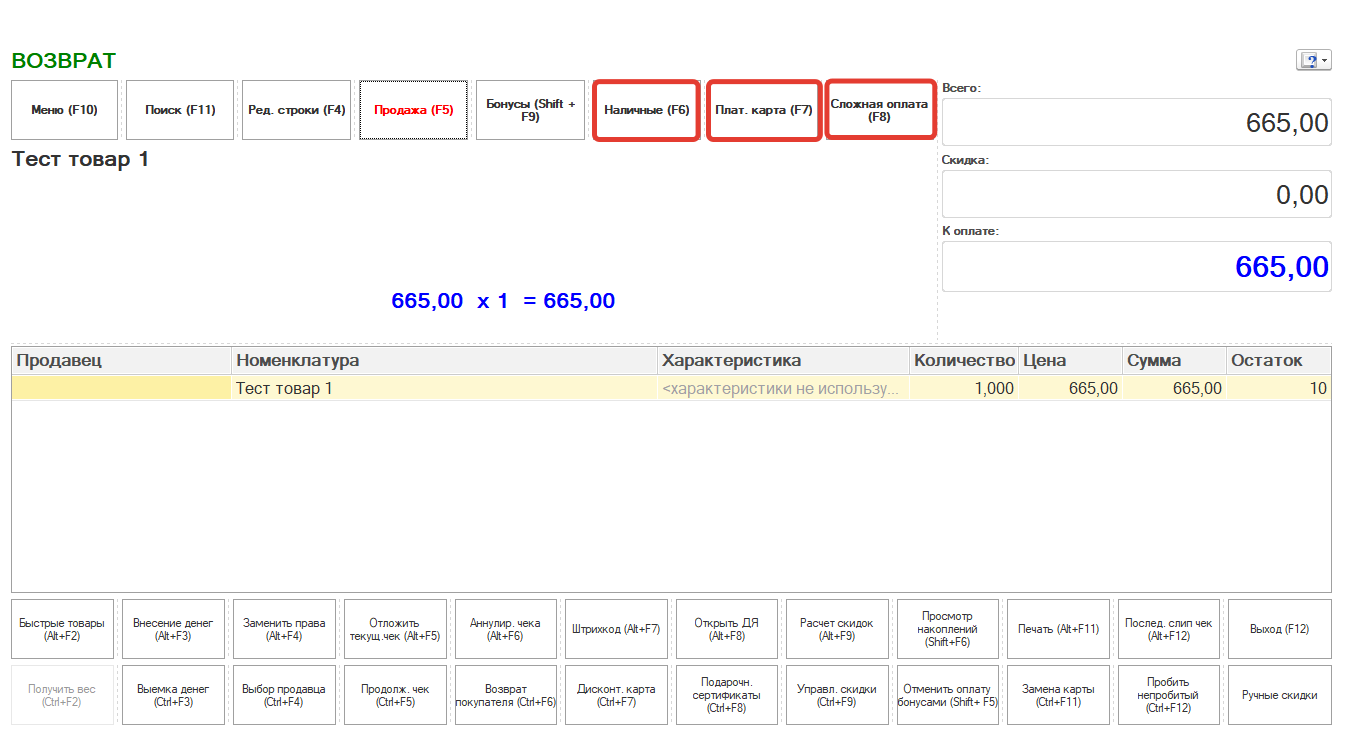
Task: Pay with Наличные (F6)
Action: pyautogui.click(x=646, y=110)
